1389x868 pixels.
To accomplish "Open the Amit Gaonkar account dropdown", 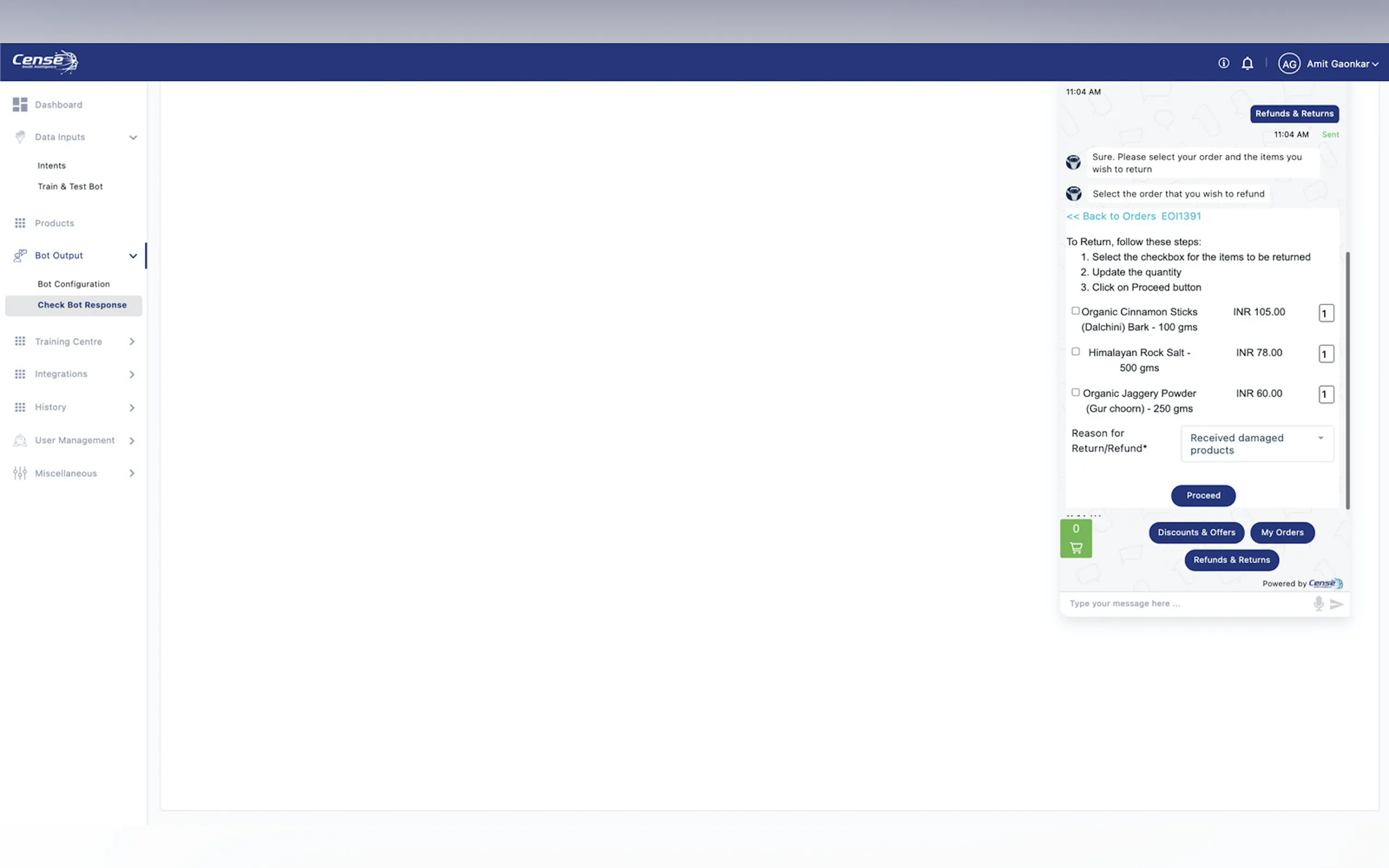I will [x=1342, y=64].
